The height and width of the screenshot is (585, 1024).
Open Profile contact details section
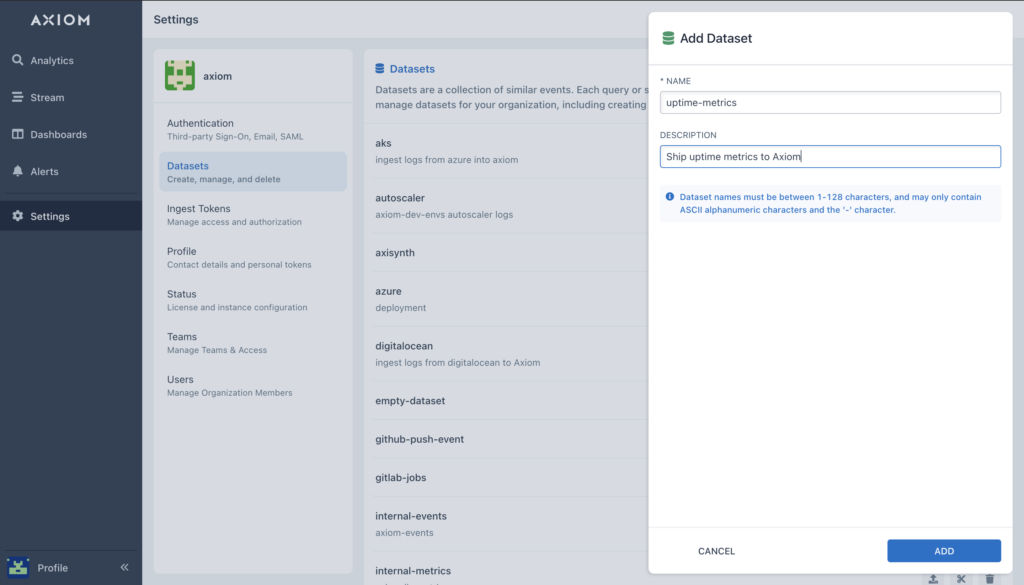pos(253,257)
